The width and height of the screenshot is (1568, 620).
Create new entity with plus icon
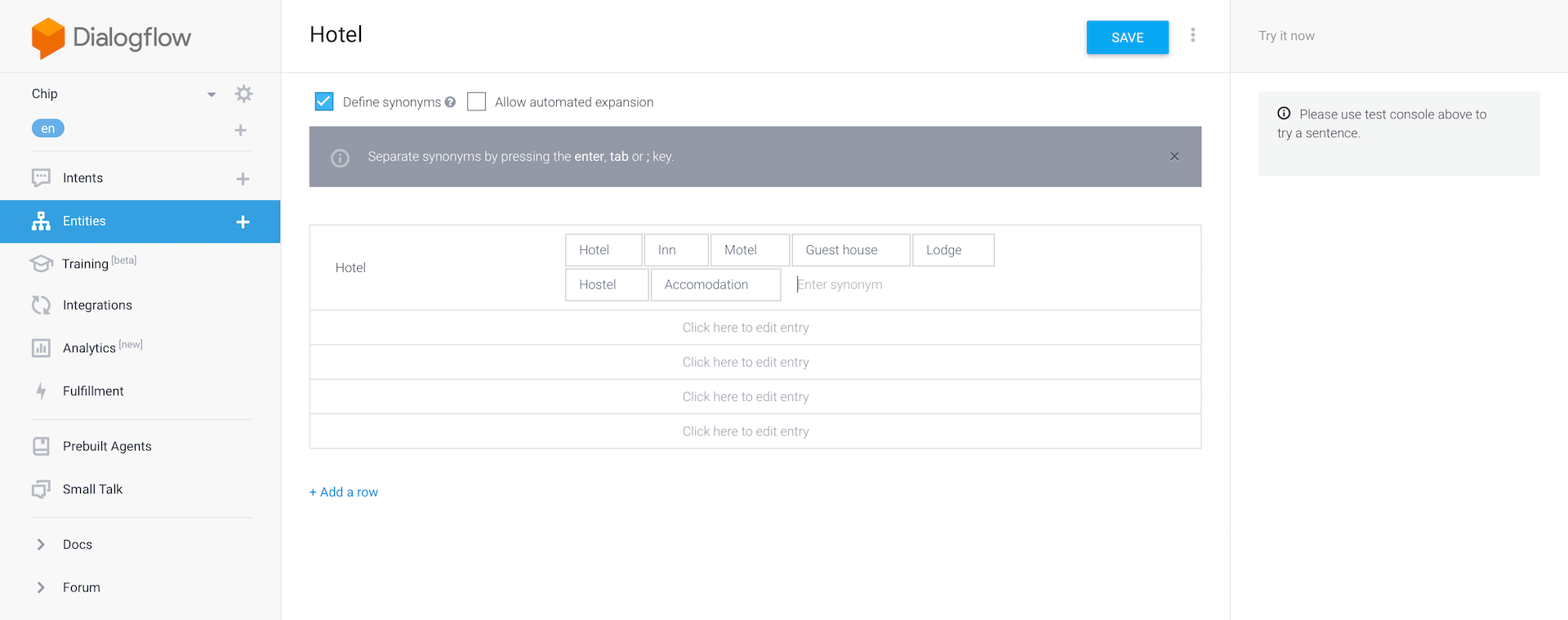click(x=243, y=222)
